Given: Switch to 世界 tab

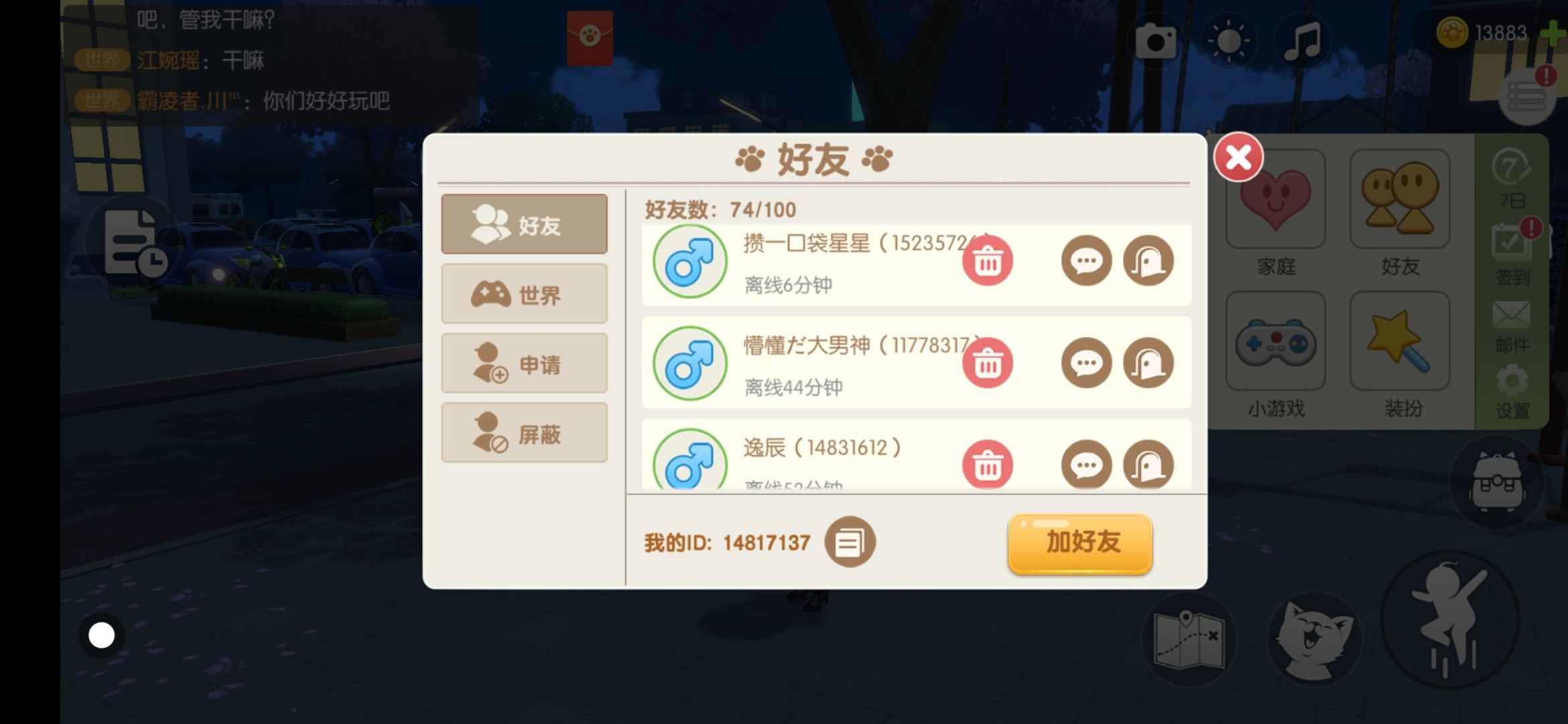Looking at the screenshot, I should tap(524, 294).
